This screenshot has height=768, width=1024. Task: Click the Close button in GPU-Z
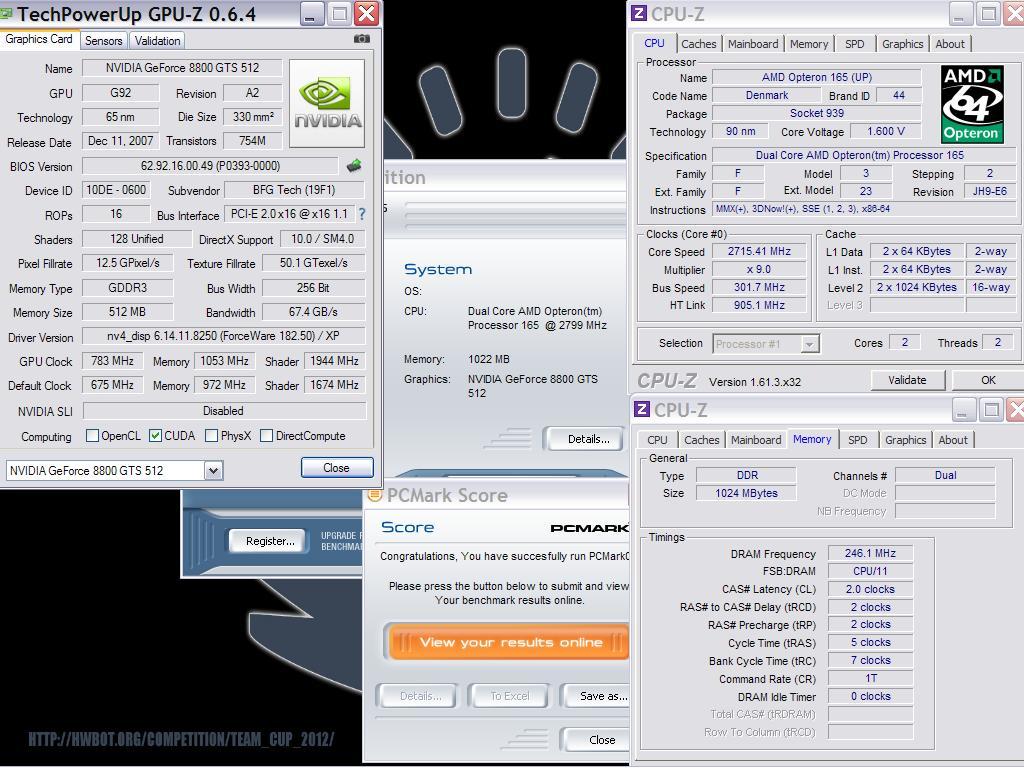click(336, 468)
